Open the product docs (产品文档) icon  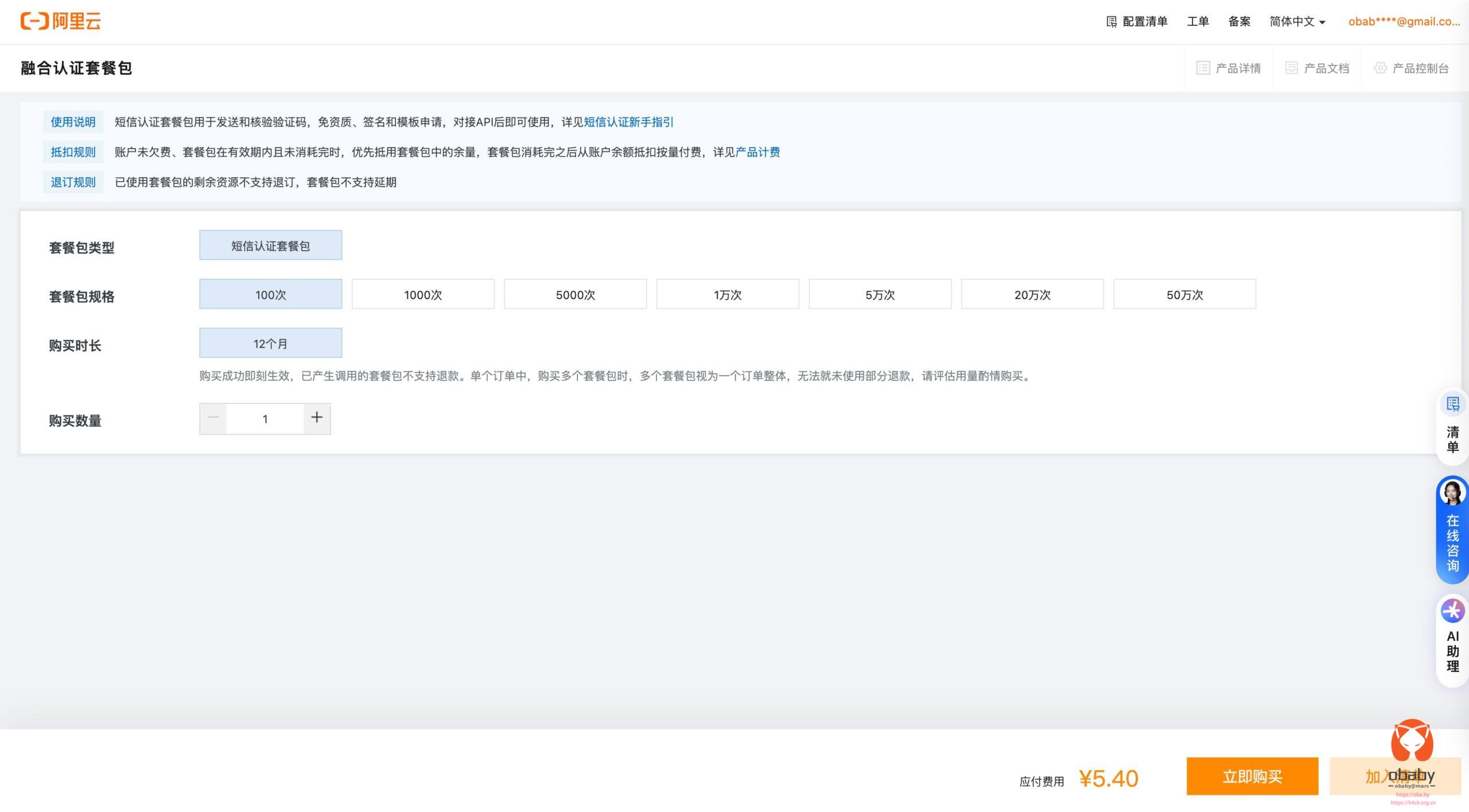tap(1291, 68)
